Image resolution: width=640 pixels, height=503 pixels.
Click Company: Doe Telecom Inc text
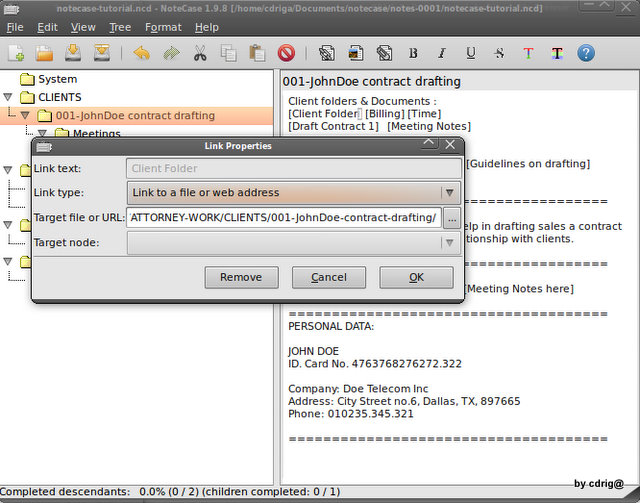358,389
